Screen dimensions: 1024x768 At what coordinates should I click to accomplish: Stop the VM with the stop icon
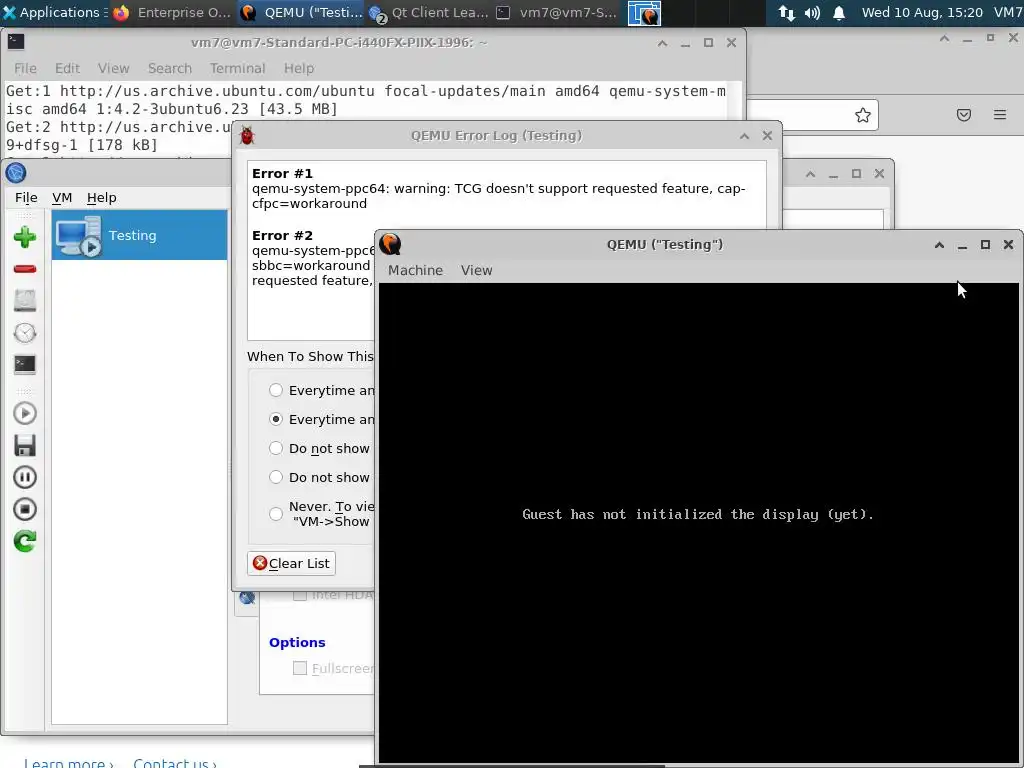(25, 509)
